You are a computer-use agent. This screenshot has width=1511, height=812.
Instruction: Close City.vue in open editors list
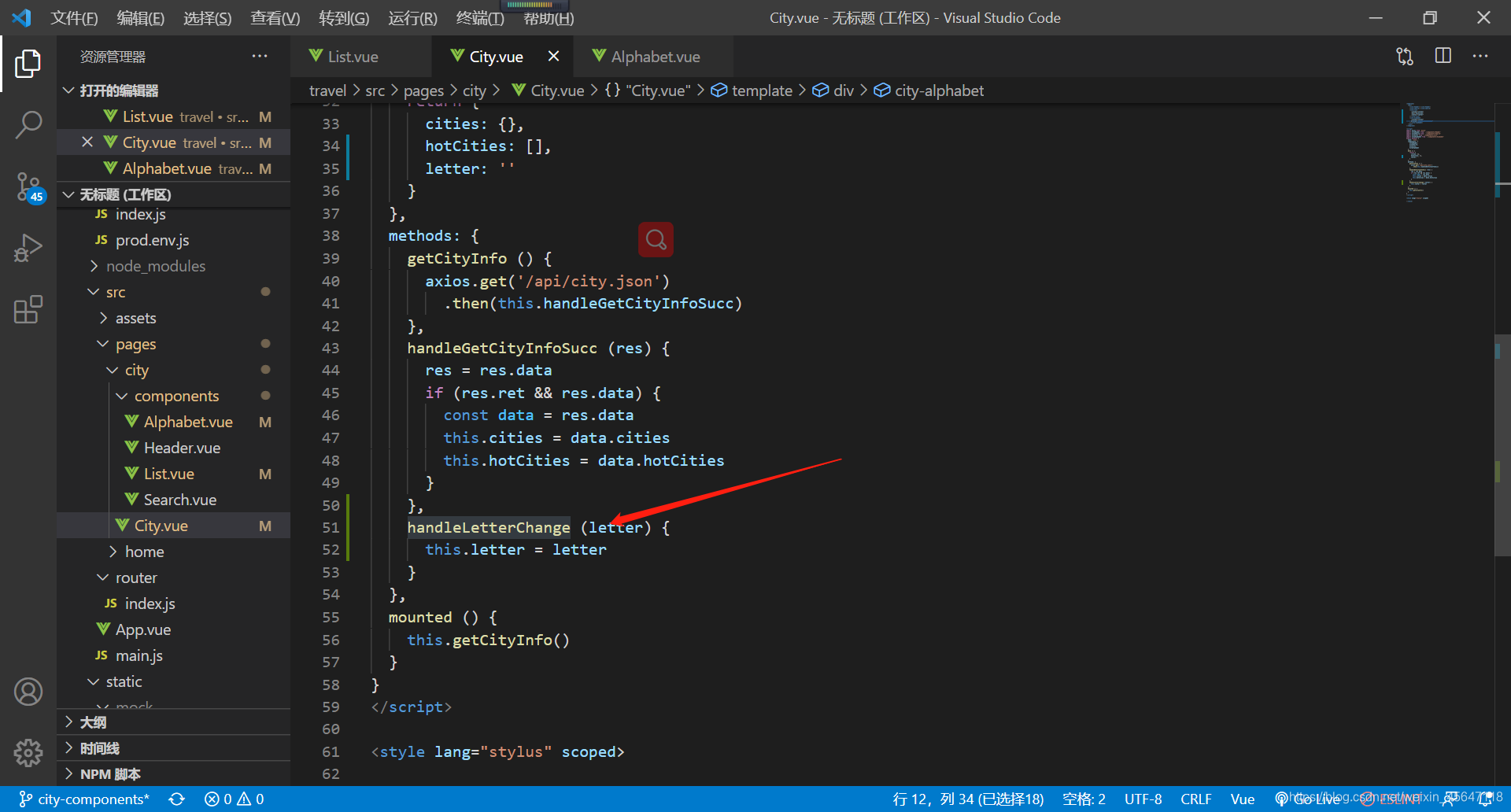[x=87, y=142]
